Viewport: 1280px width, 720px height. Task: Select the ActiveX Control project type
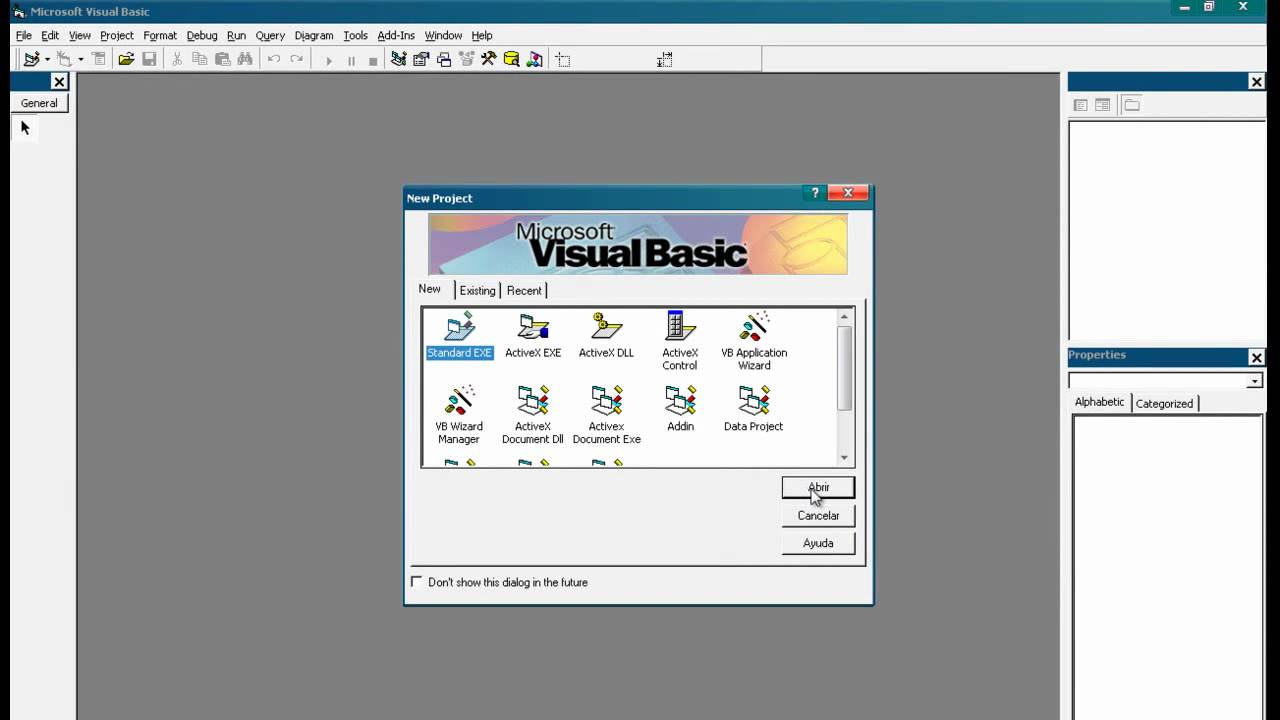680,341
